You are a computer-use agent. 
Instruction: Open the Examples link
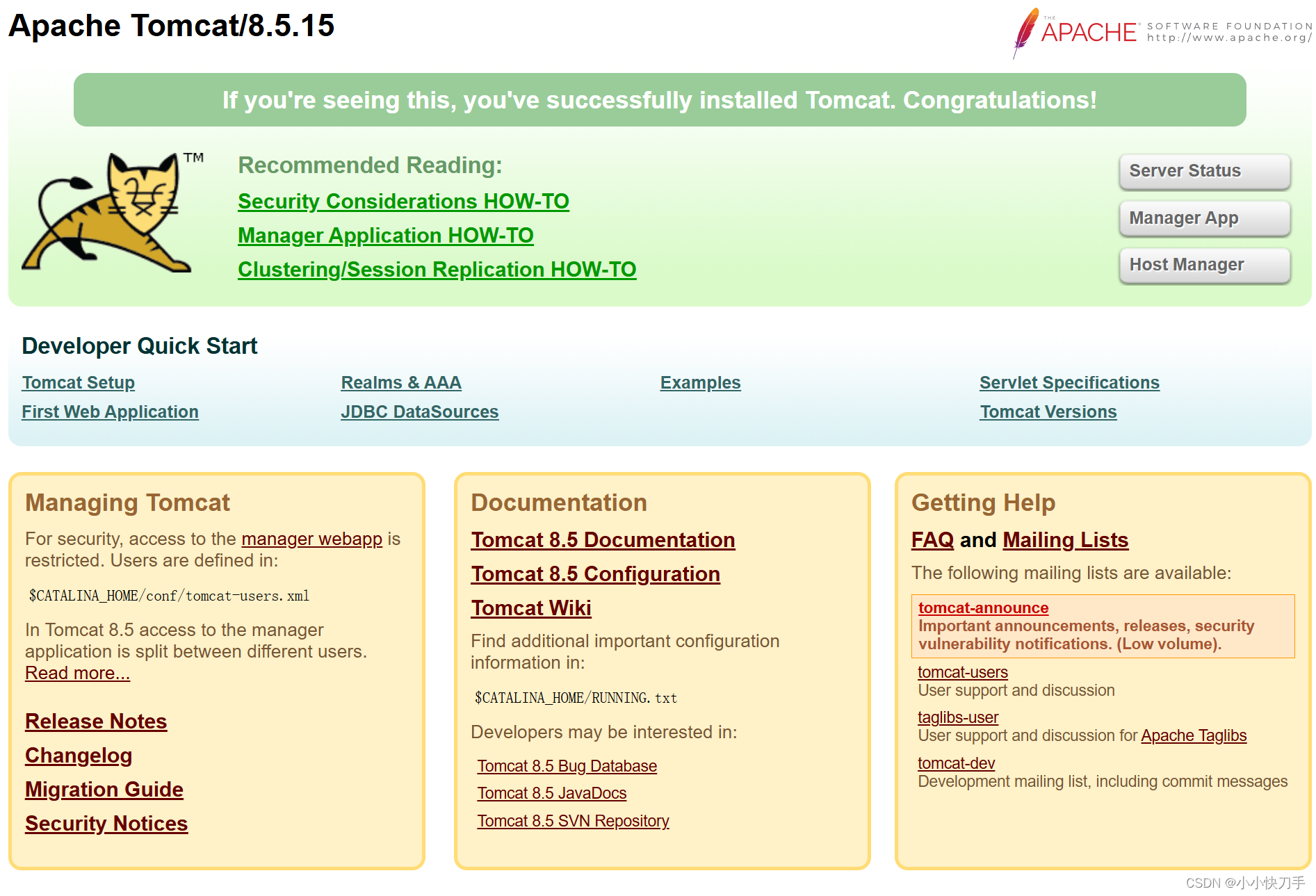click(701, 383)
